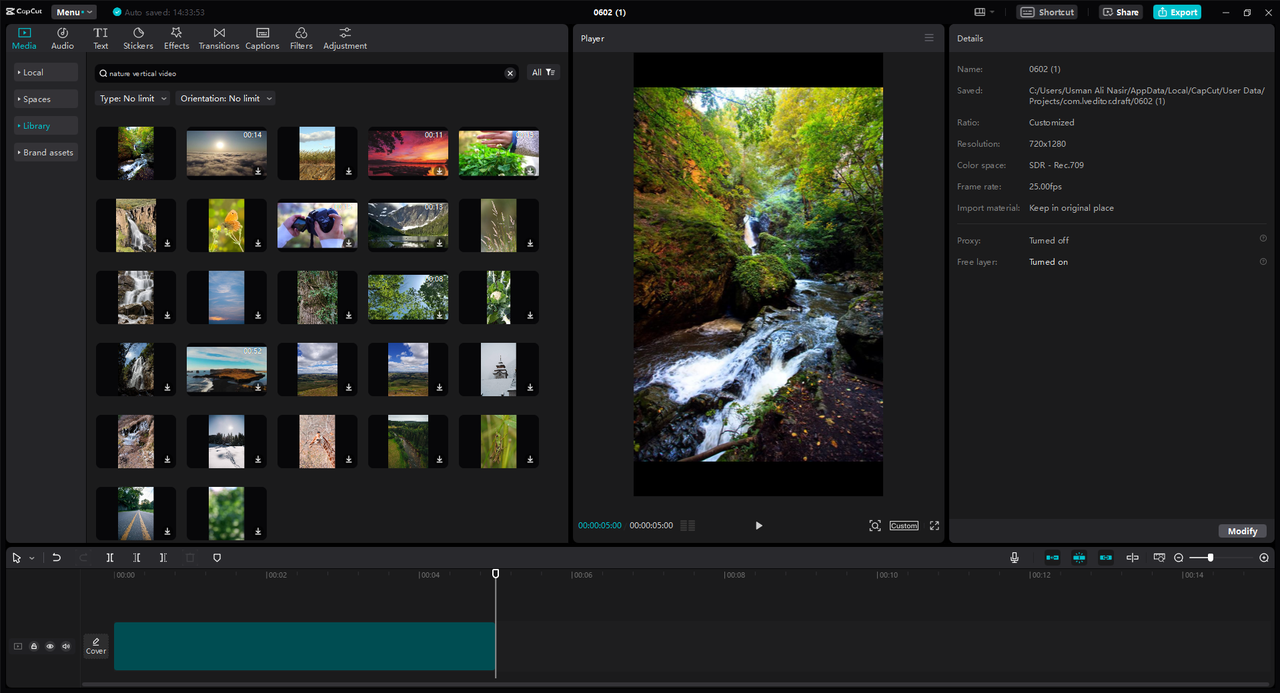Toggle main track magnet on

[1052, 558]
